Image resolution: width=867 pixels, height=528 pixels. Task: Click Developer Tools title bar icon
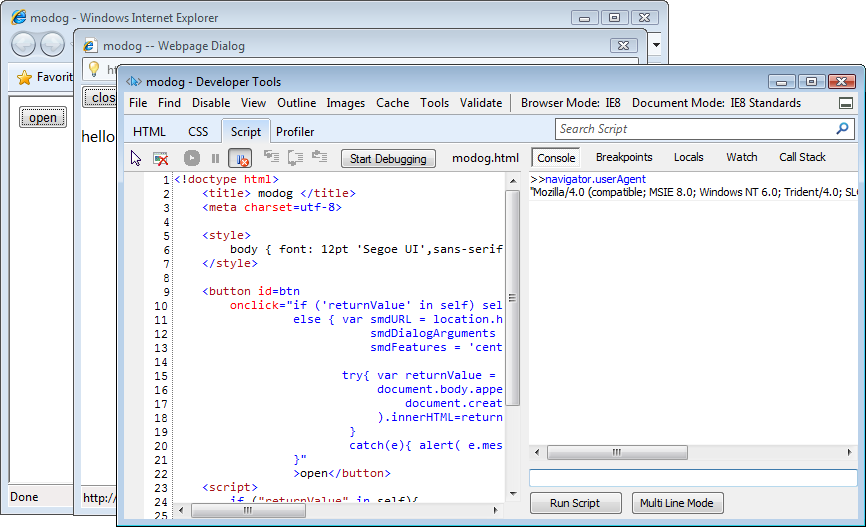(x=134, y=82)
